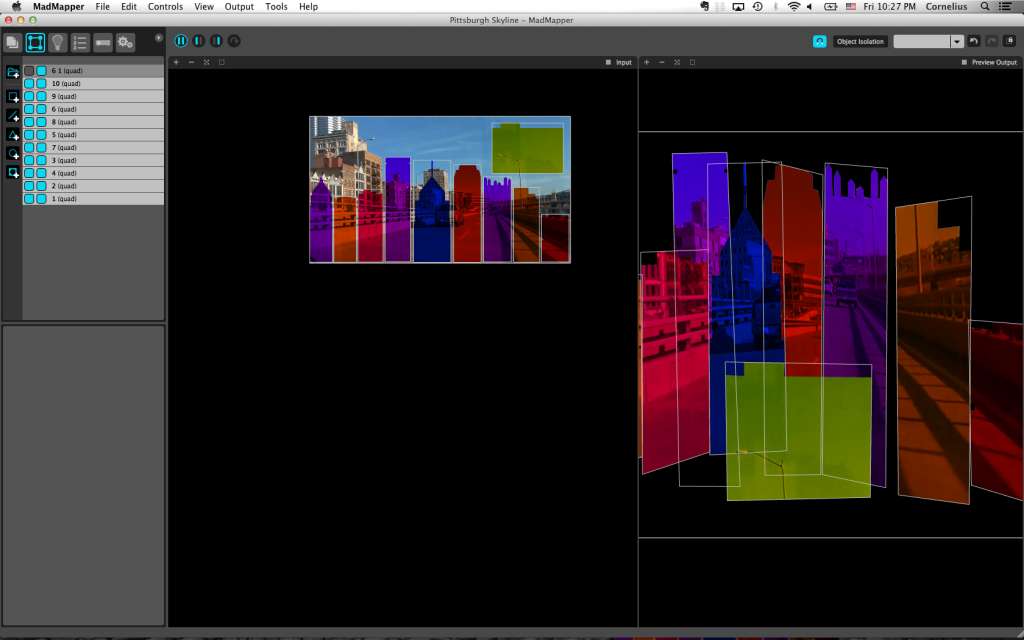Open the Output menu
The image size is (1024, 640).
click(x=238, y=6)
